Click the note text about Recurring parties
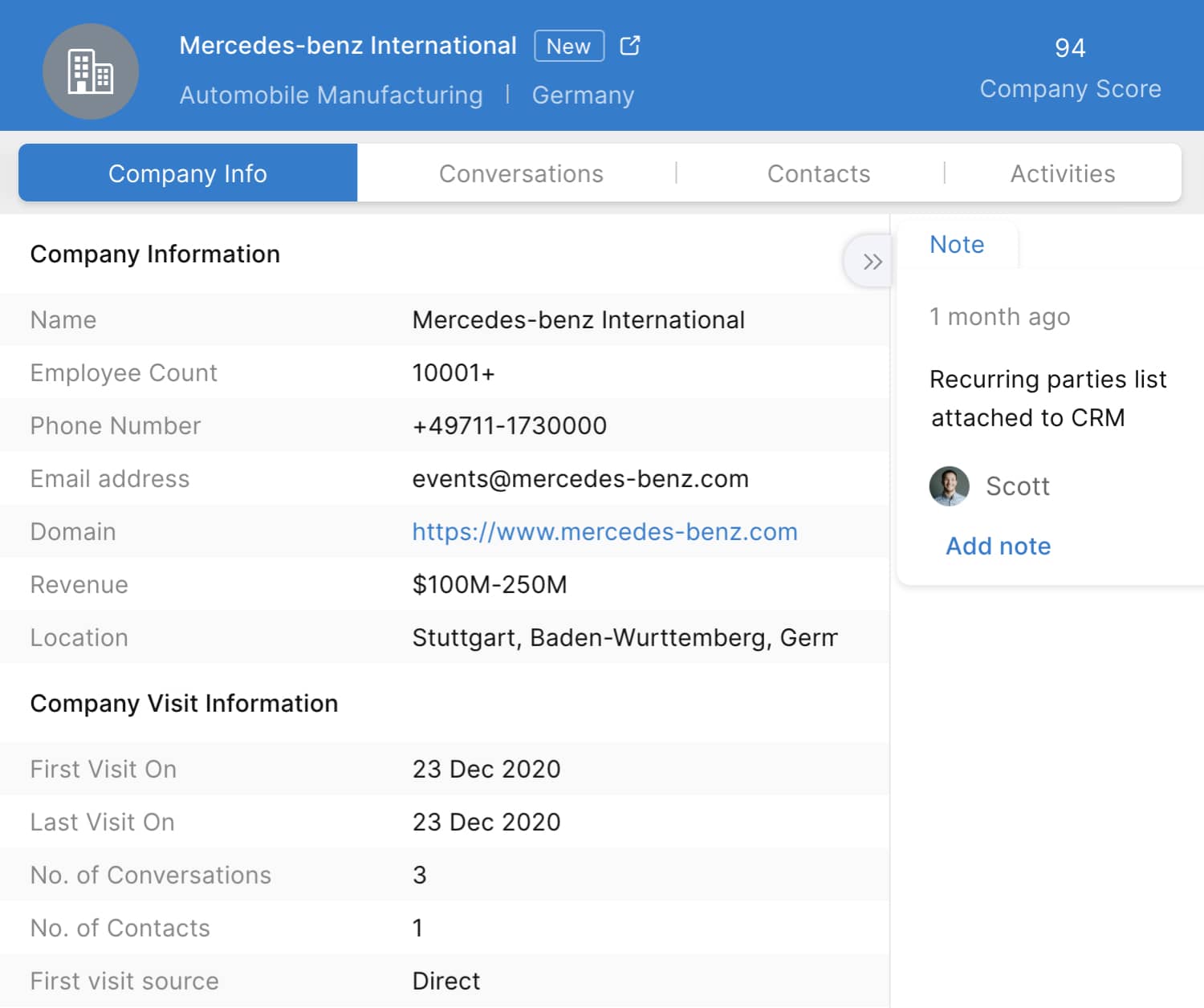This screenshot has height=1008, width=1204. (1047, 398)
